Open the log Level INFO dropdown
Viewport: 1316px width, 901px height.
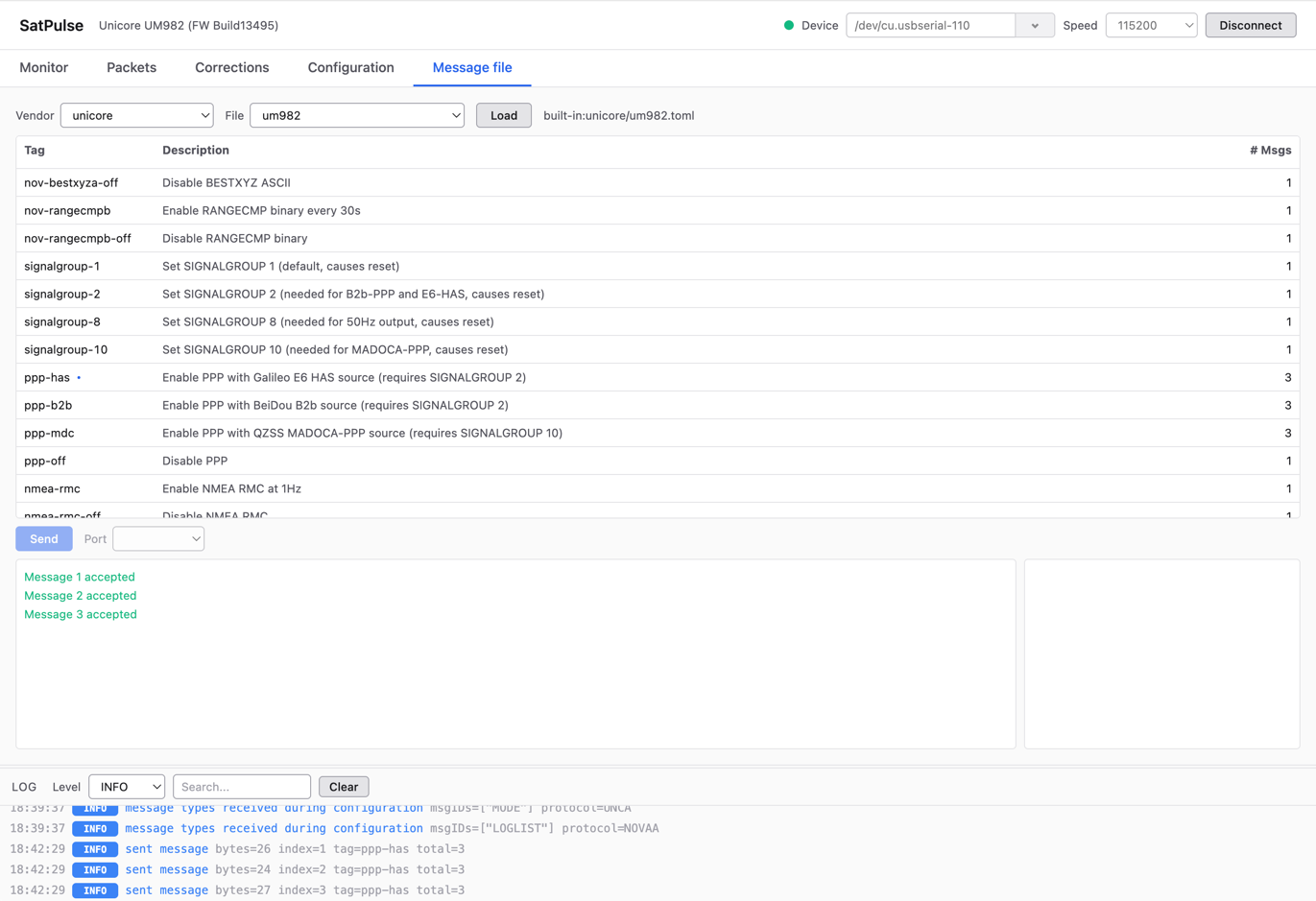(x=127, y=787)
